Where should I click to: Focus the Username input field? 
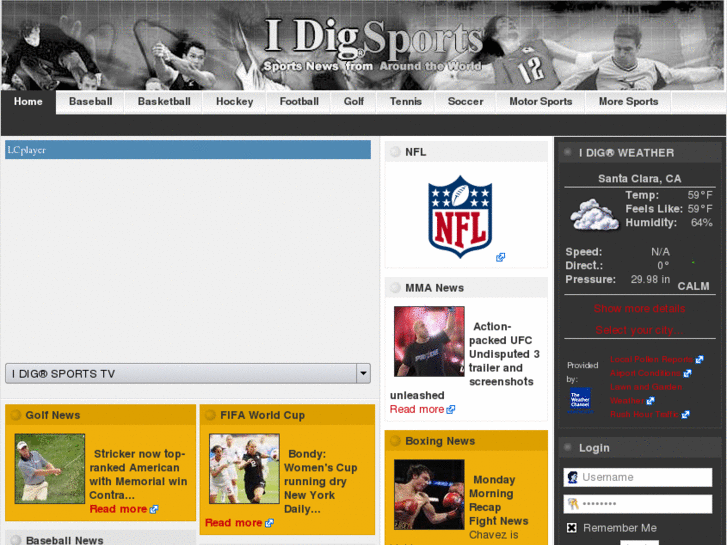pos(638,477)
